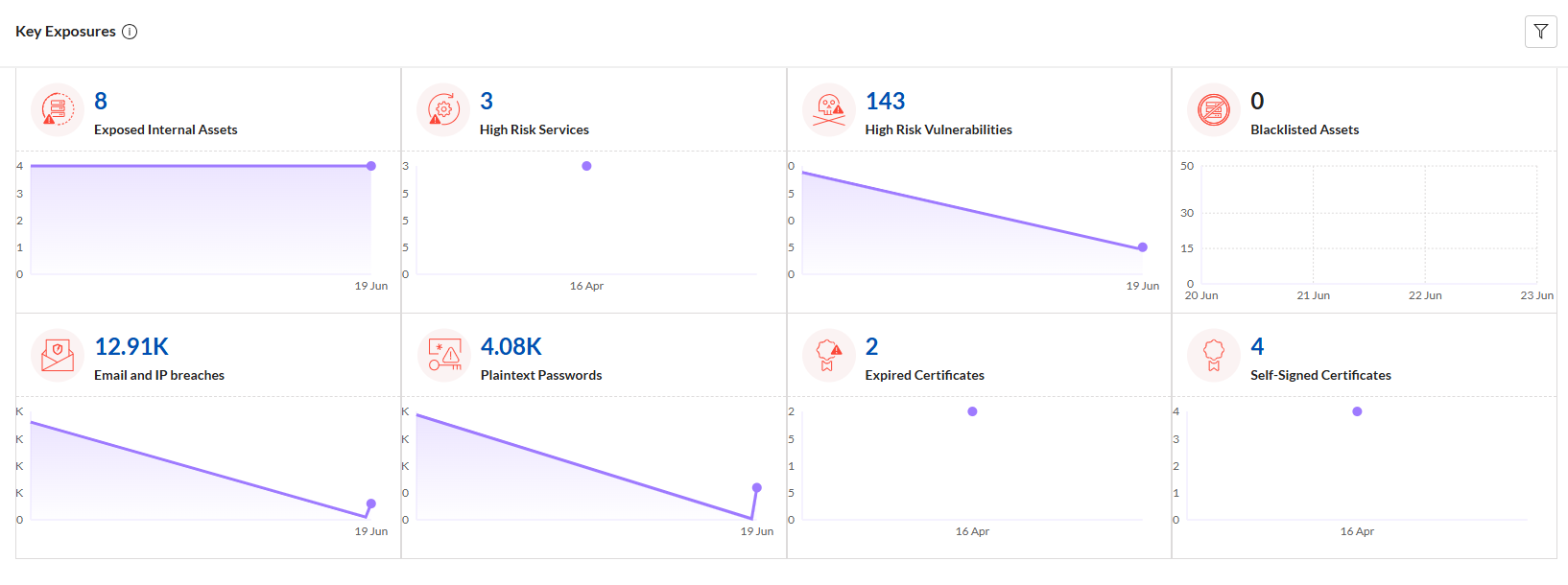
Task: Open the 12.91K Email and IP breaches count
Action: pyautogui.click(x=131, y=347)
